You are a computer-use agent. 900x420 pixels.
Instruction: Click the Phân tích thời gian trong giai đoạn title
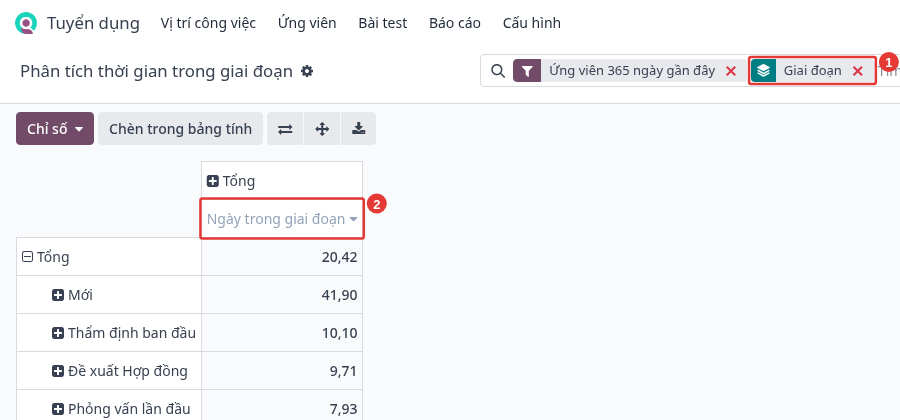coord(157,72)
